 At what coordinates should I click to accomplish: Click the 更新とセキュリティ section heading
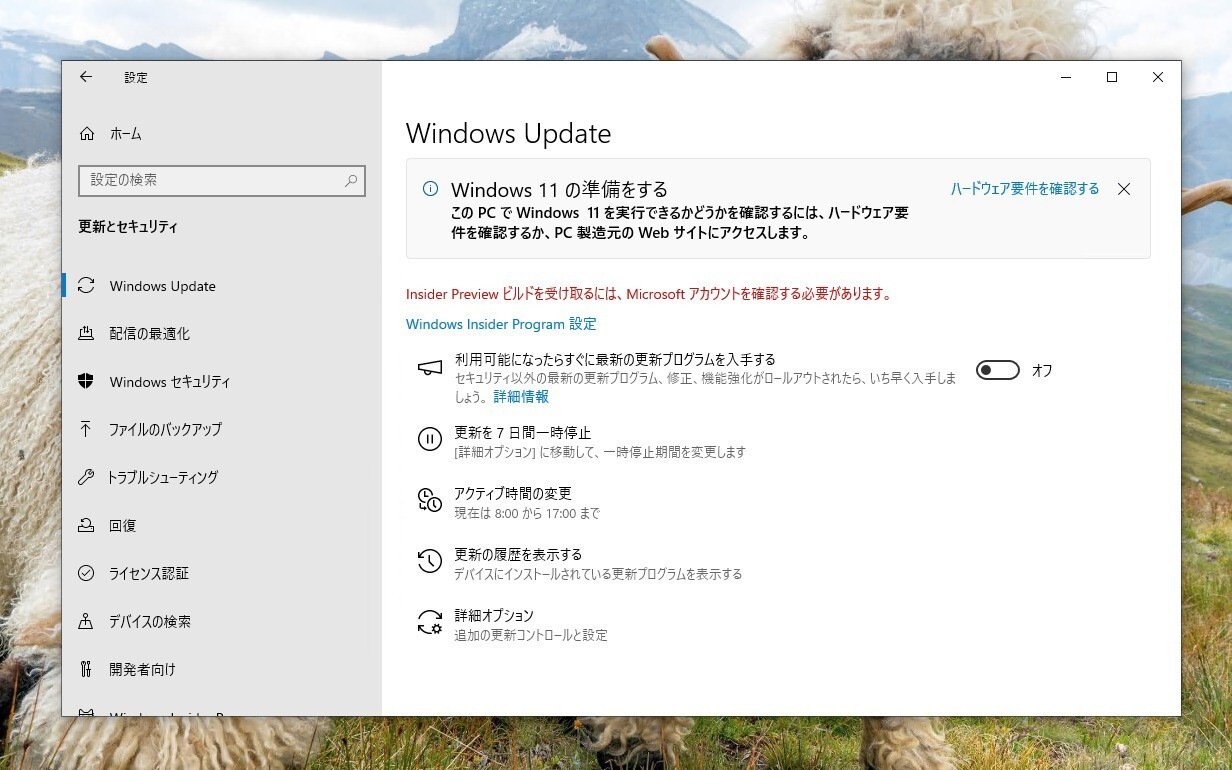[x=128, y=227]
